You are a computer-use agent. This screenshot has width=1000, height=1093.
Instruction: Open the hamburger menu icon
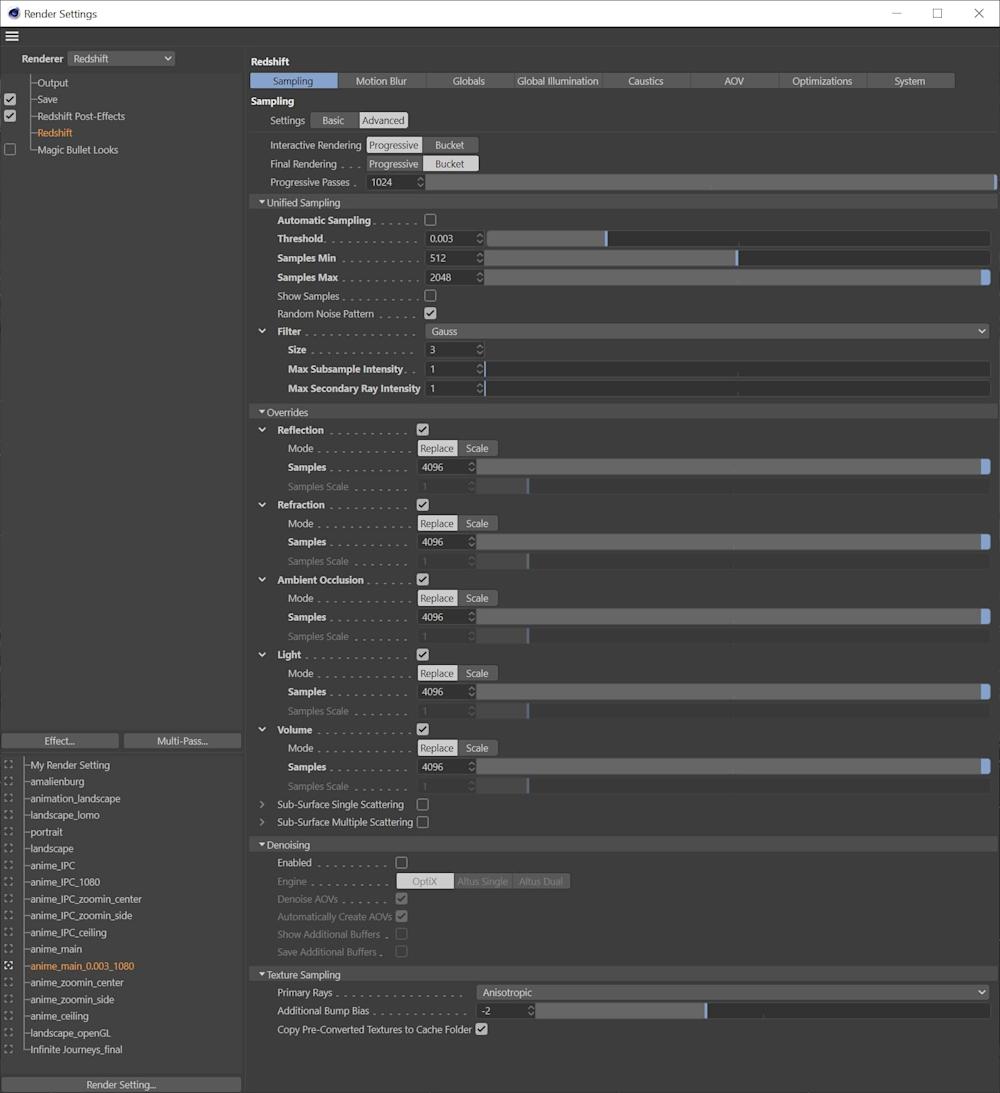point(12,36)
